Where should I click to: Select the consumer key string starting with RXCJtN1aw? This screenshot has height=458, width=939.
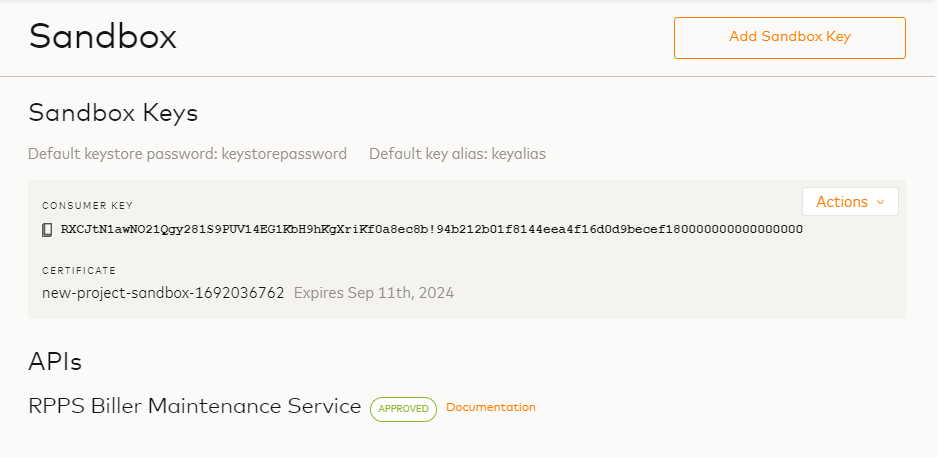pos(300,230)
